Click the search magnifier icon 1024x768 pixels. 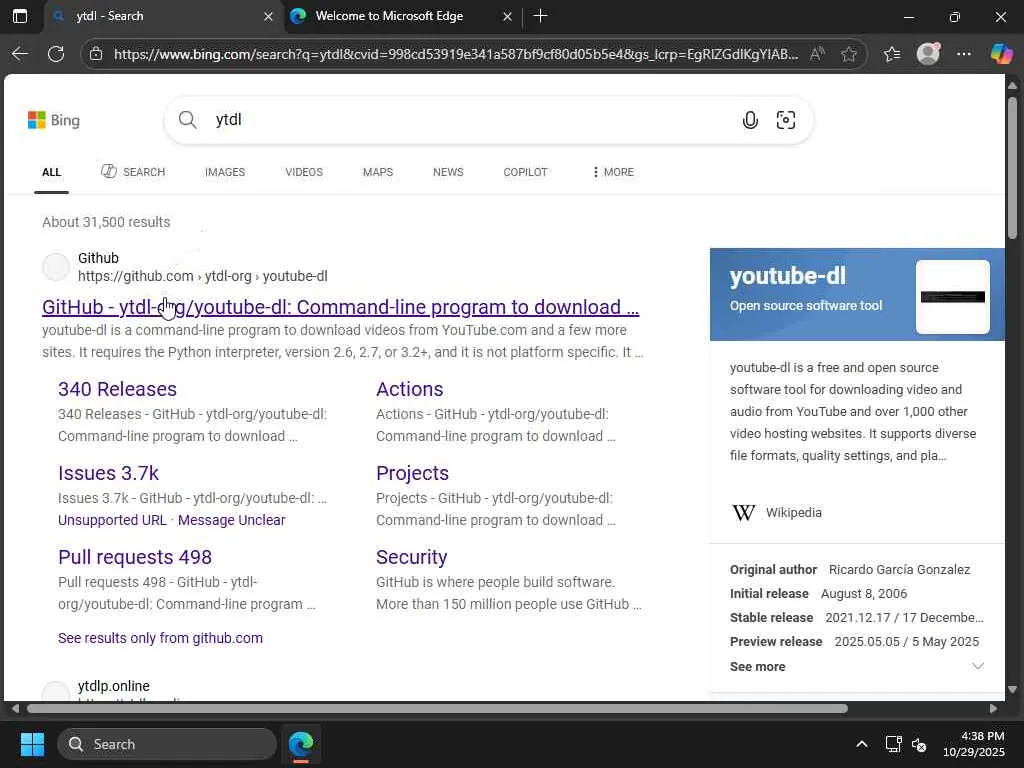point(187,120)
